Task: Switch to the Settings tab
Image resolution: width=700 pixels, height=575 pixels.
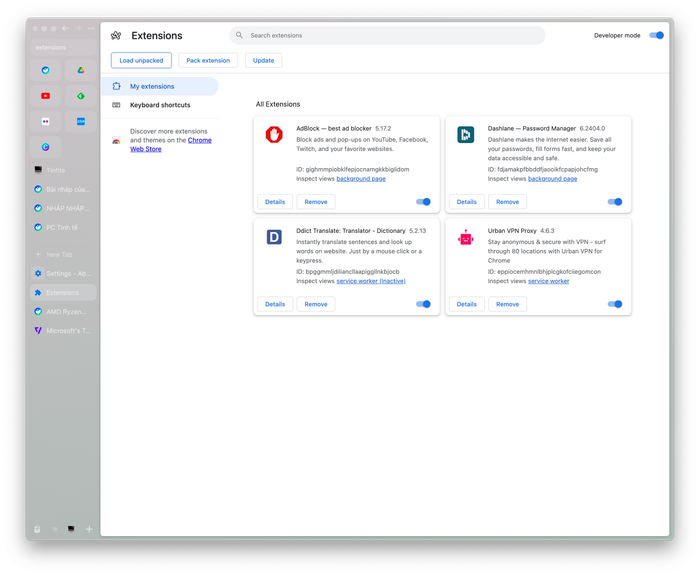Action: pos(63,274)
